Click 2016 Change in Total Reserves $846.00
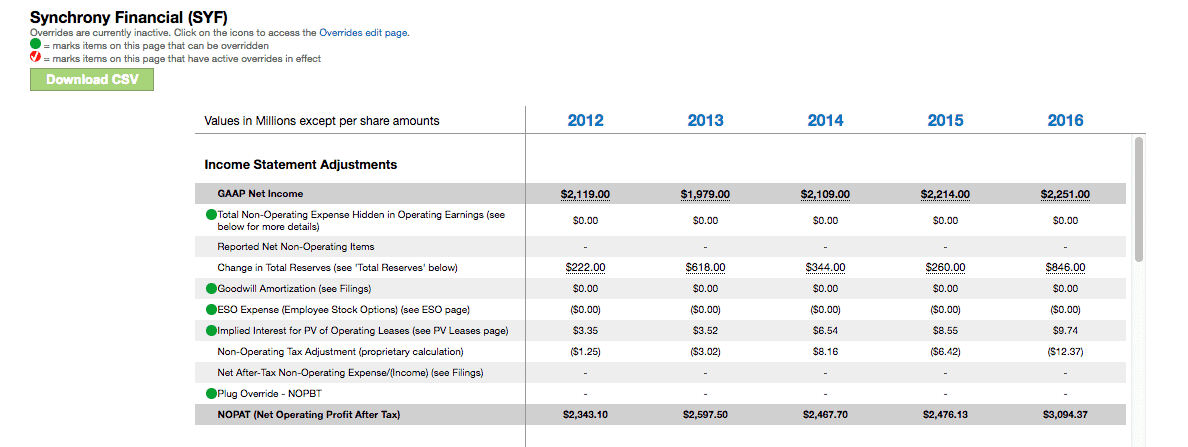This screenshot has width=1188, height=447. [1065, 267]
